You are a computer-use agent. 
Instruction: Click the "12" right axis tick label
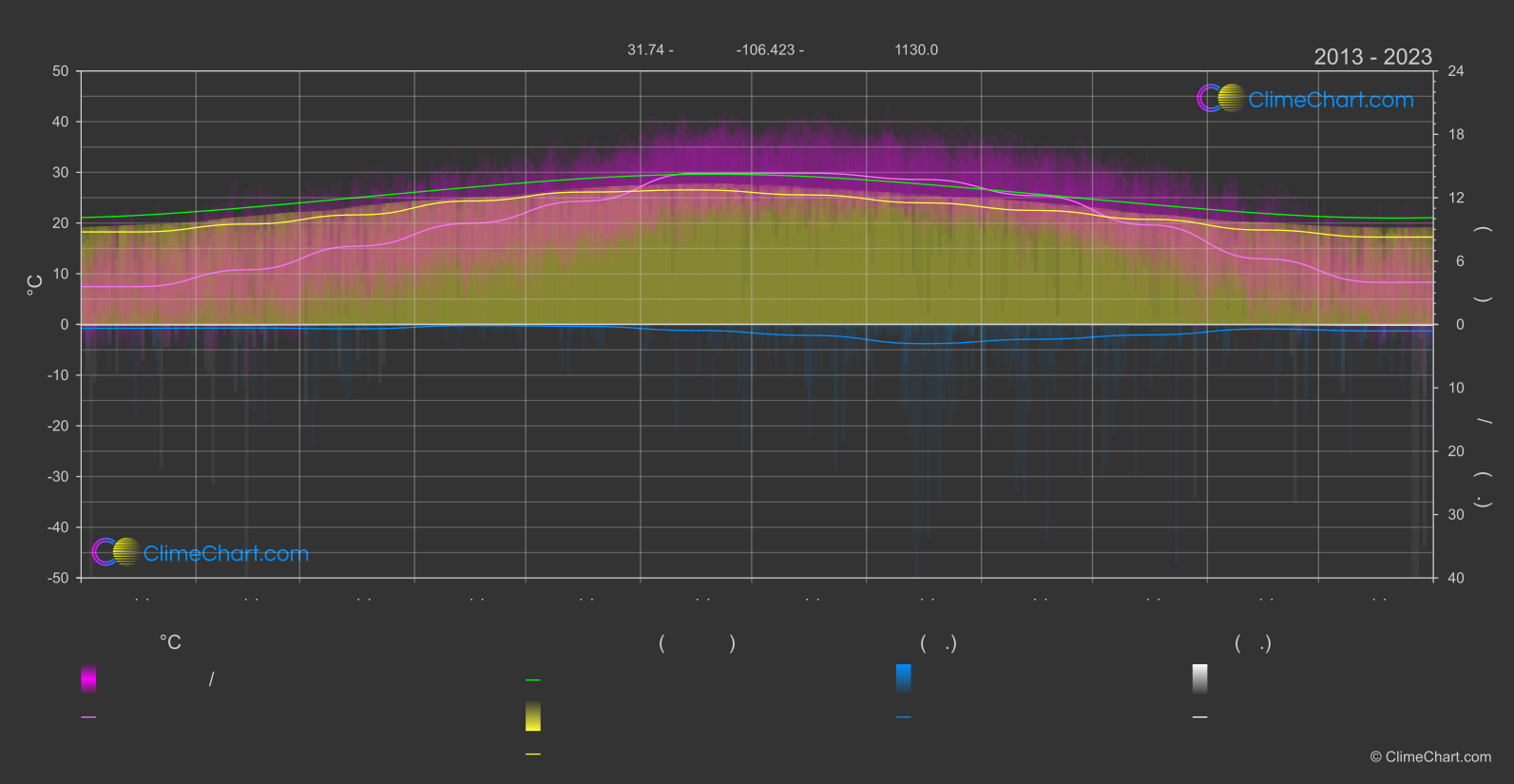point(1456,198)
